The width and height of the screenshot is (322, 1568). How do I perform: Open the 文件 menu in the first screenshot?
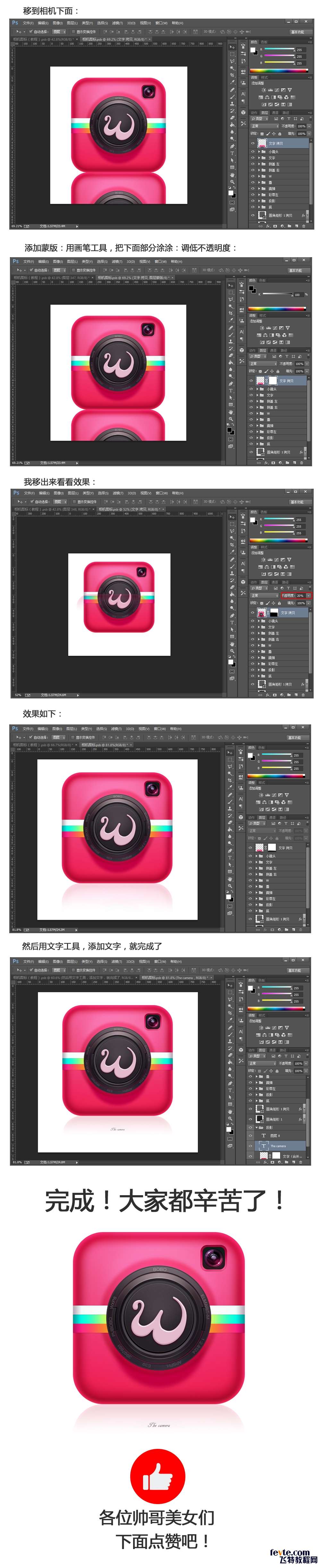(x=27, y=23)
